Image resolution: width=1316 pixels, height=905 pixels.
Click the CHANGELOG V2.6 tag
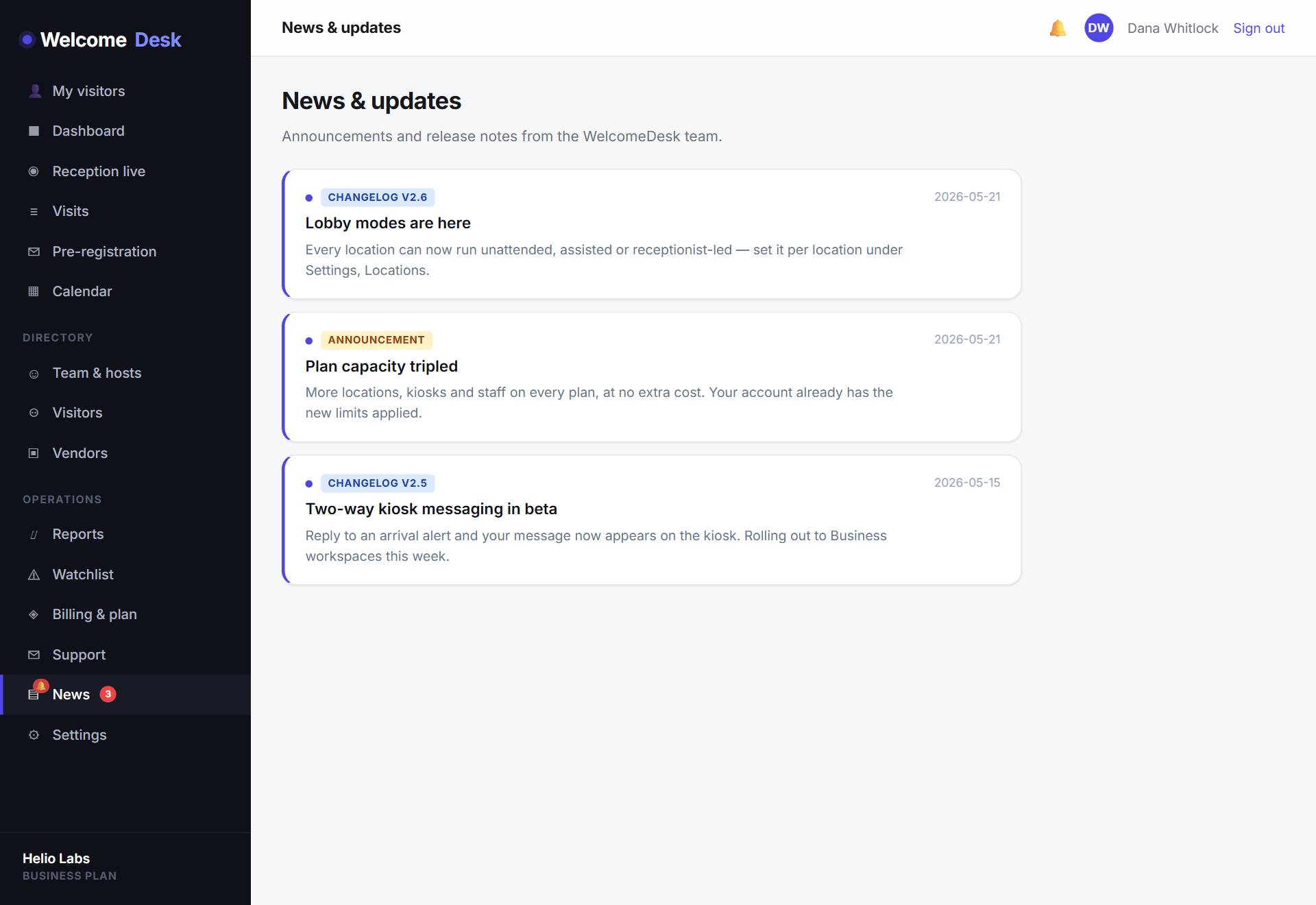(378, 197)
